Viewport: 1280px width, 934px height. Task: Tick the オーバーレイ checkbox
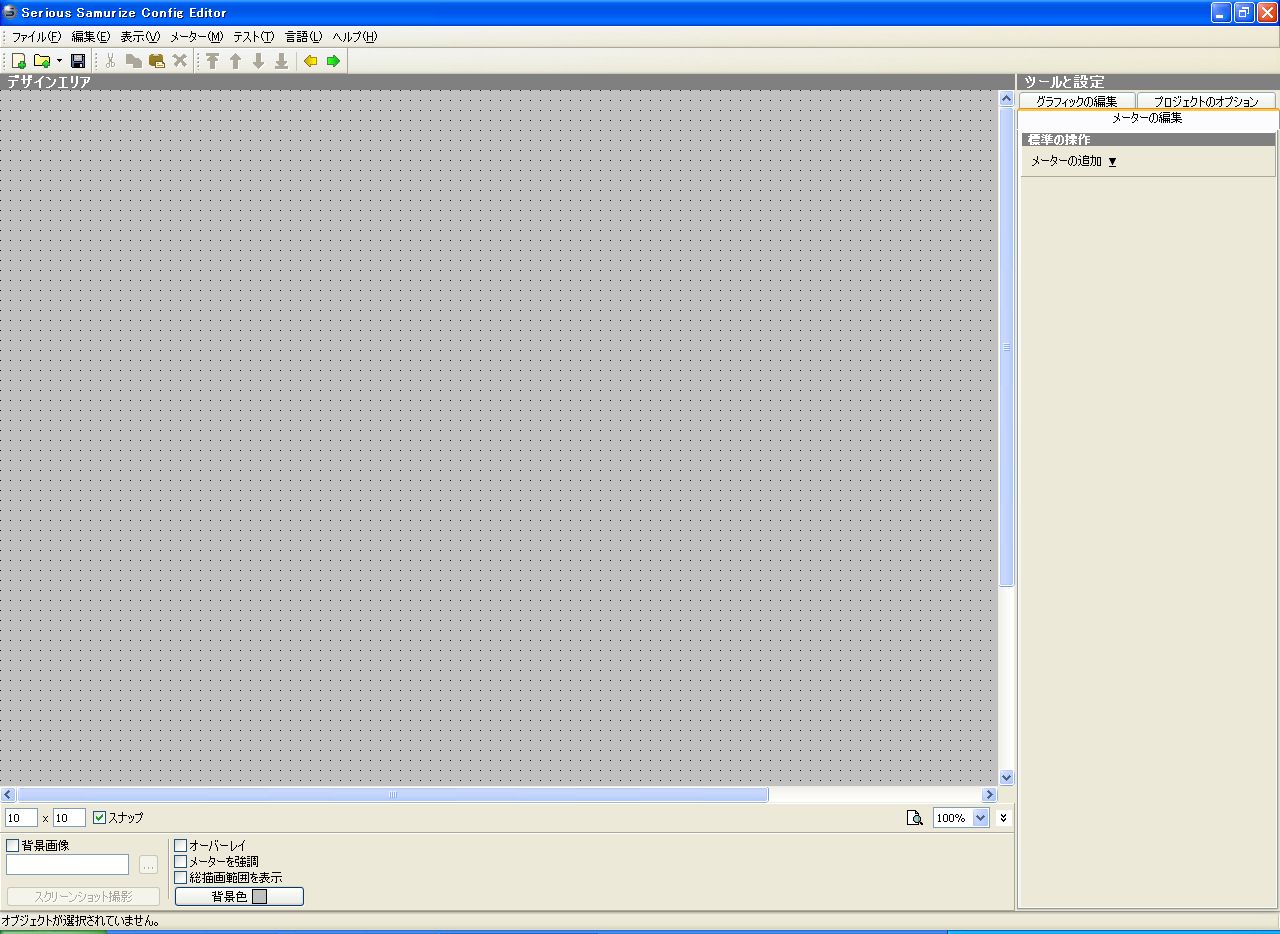[x=181, y=846]
